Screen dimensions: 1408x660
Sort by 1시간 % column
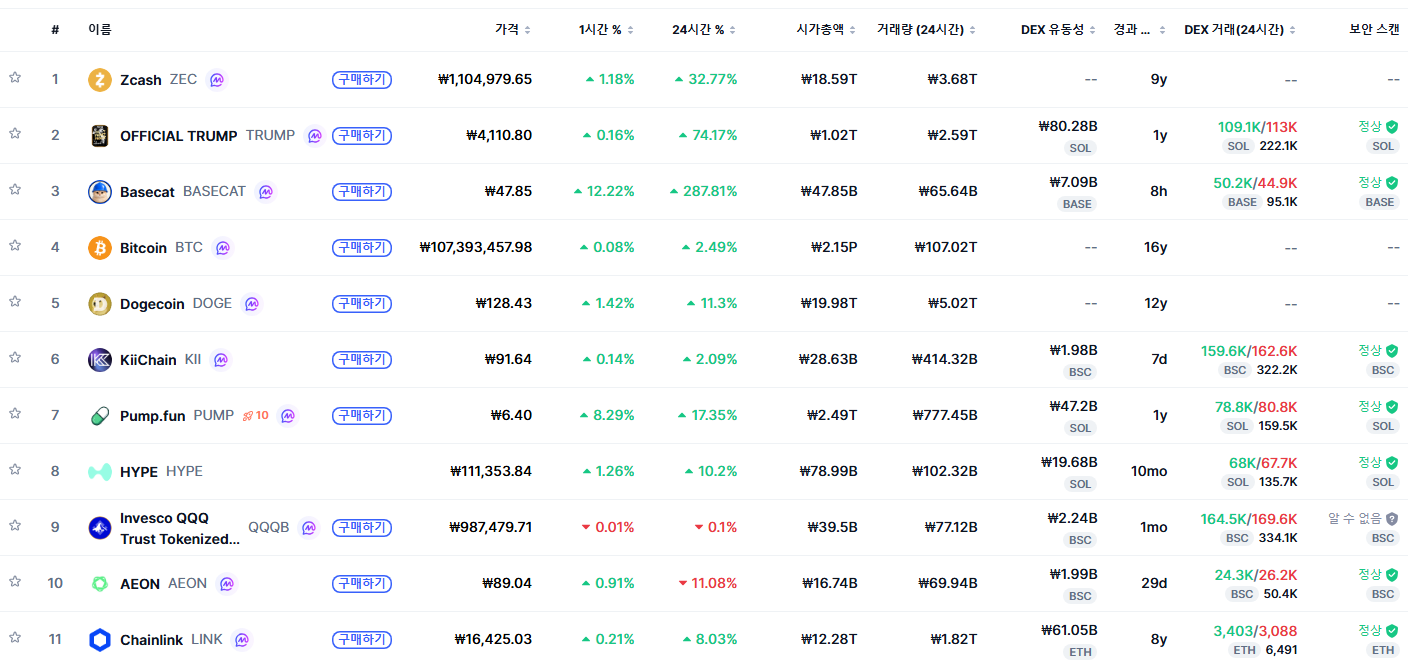[606, 30]
